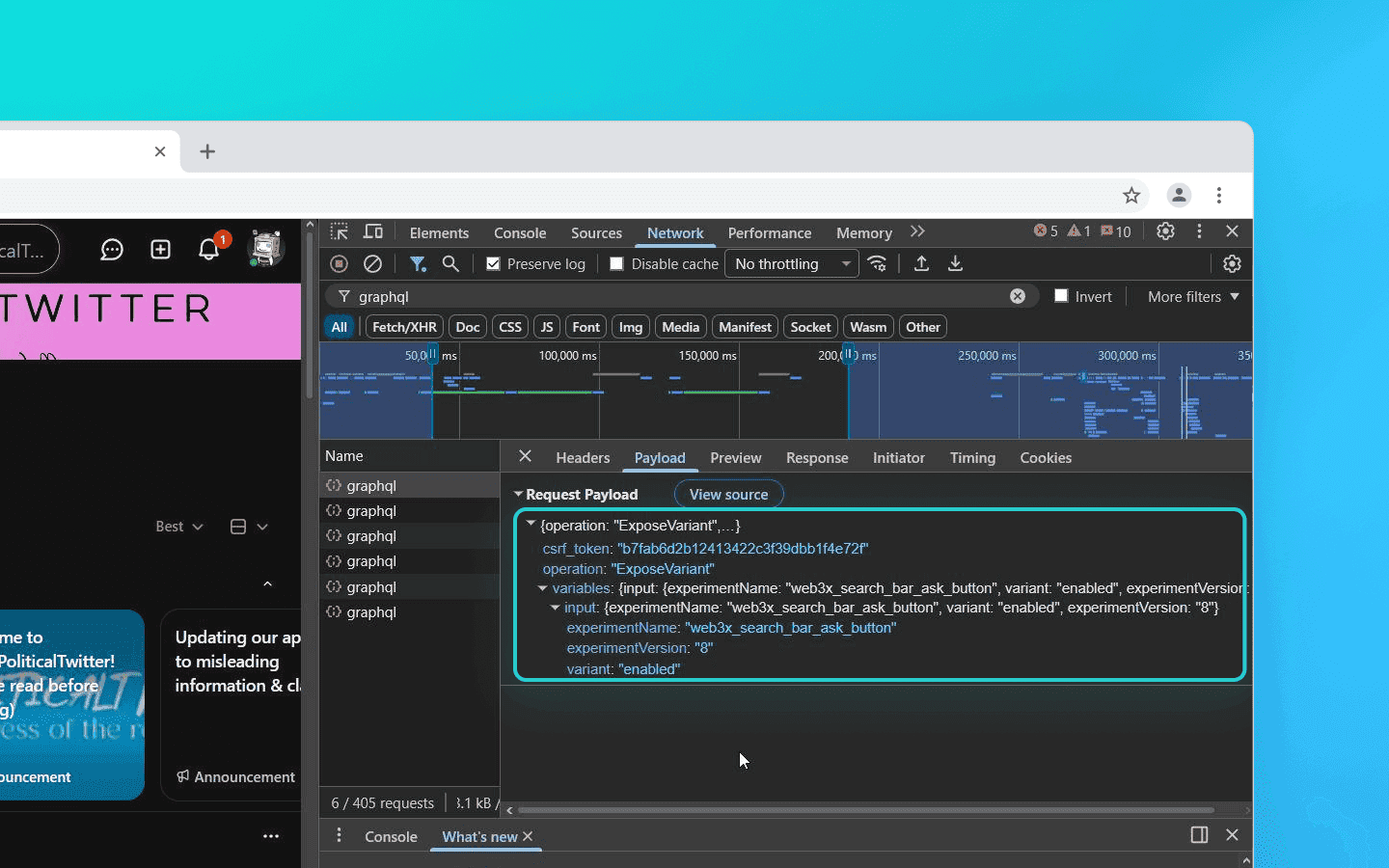Screen dimensions: 1389x868
Task: Open the No throttling dropdown
Action: pos(792,264)
